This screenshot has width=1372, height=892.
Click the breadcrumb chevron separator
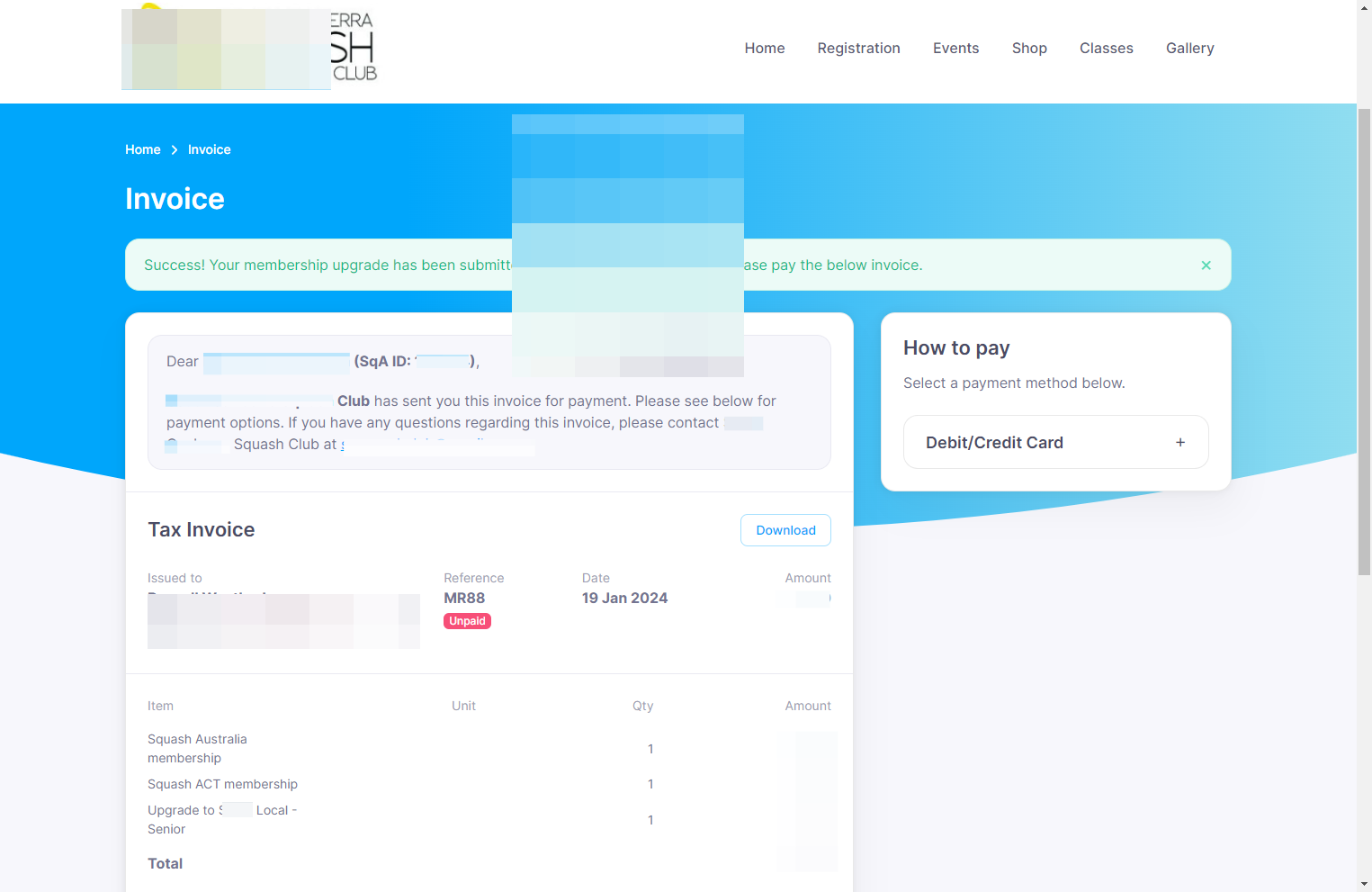pos(175,150)
